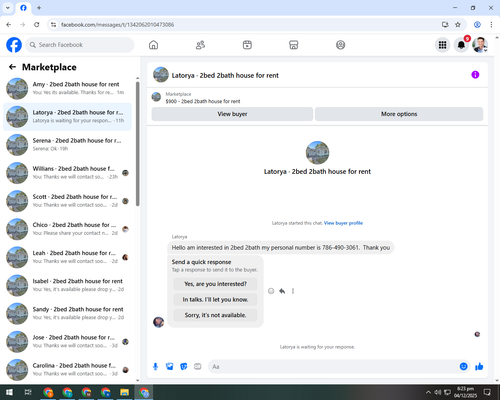Click the install app icon in address bar

point(445,25)
